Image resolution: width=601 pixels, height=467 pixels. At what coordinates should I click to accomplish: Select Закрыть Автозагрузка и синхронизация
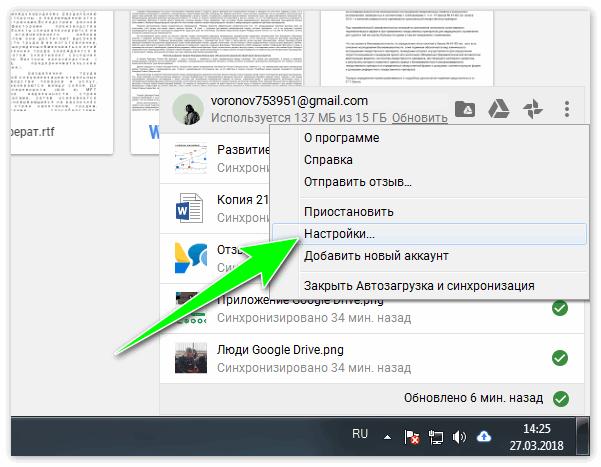click(x=429, y=286)
